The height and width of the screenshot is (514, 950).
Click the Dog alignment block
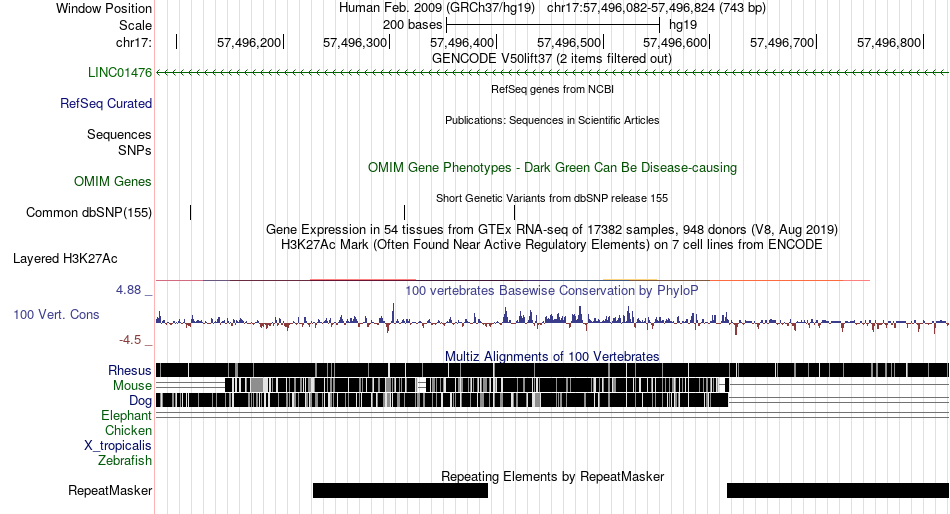click(x=442, y=400)
